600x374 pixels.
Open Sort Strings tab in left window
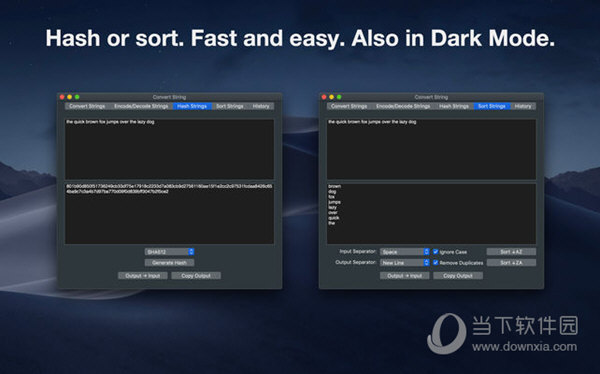pos(230,106)
